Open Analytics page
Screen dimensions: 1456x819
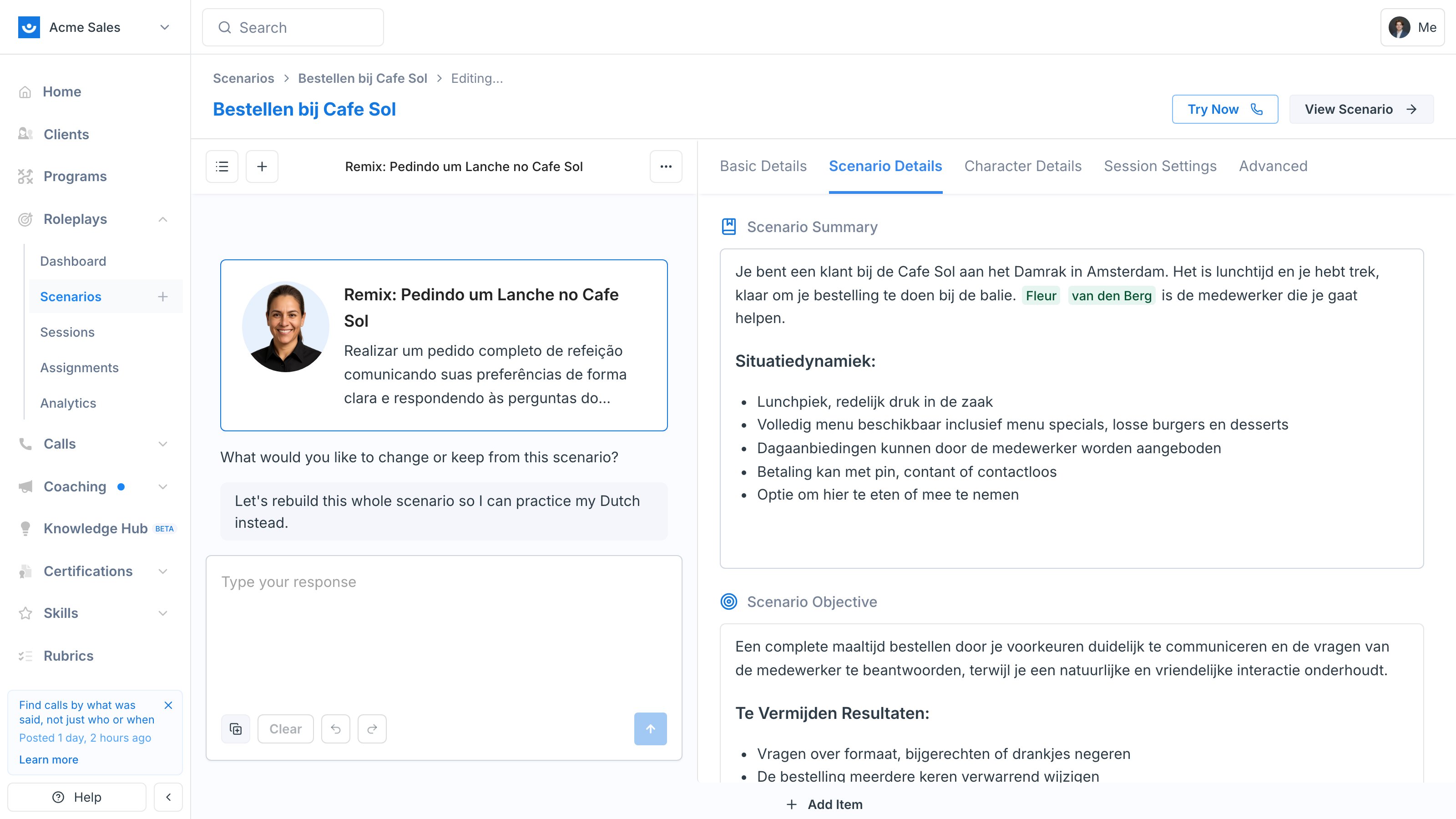[68, 404]
